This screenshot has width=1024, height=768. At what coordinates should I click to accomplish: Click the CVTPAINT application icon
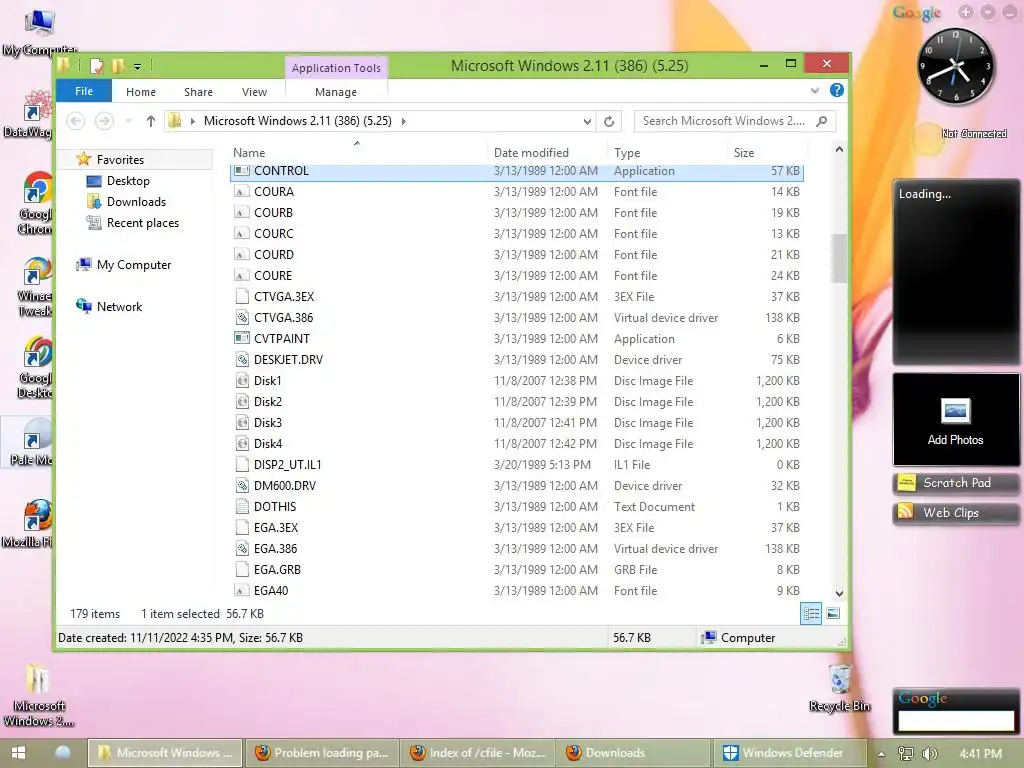tap(242, 338)
